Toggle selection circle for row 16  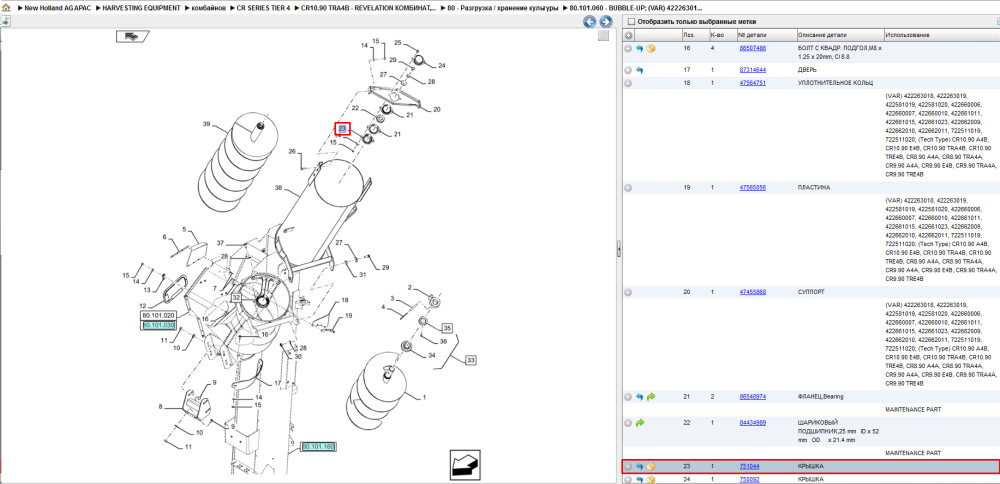(x=628, y=48)
